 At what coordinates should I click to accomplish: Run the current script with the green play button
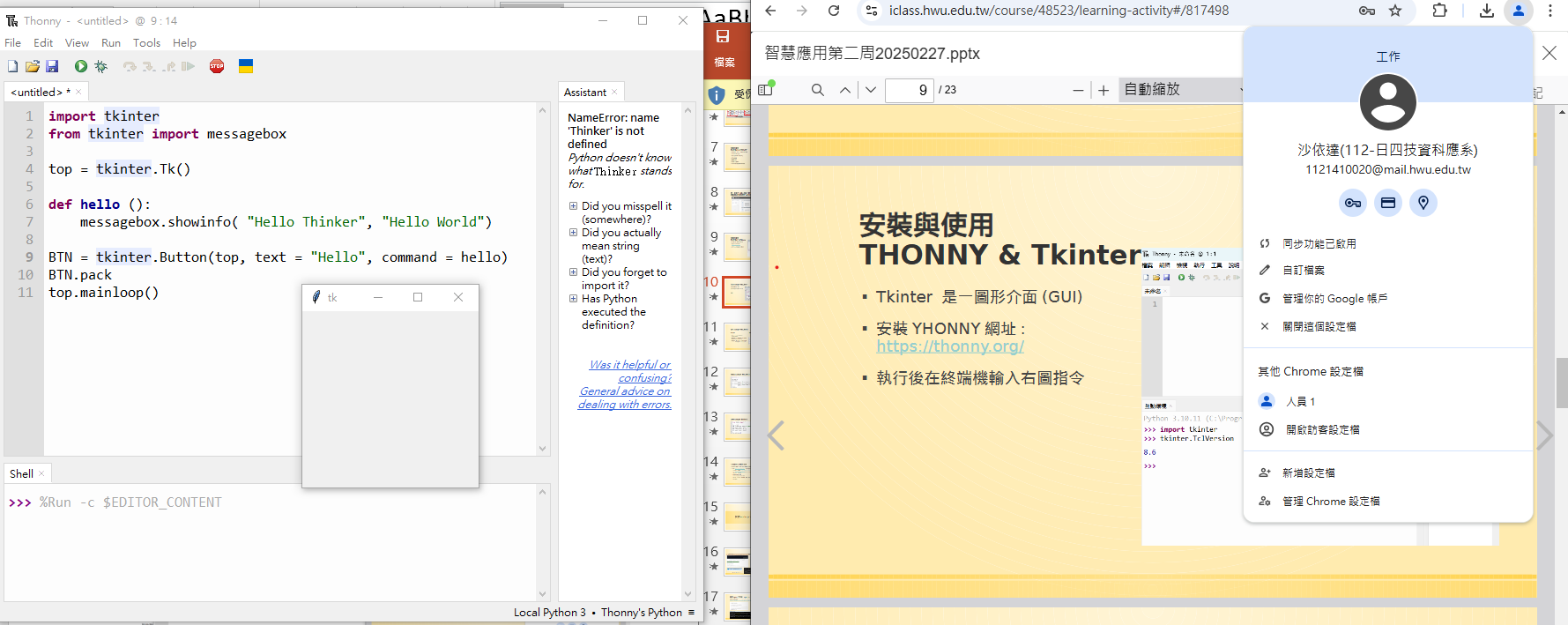pos(81,66)
